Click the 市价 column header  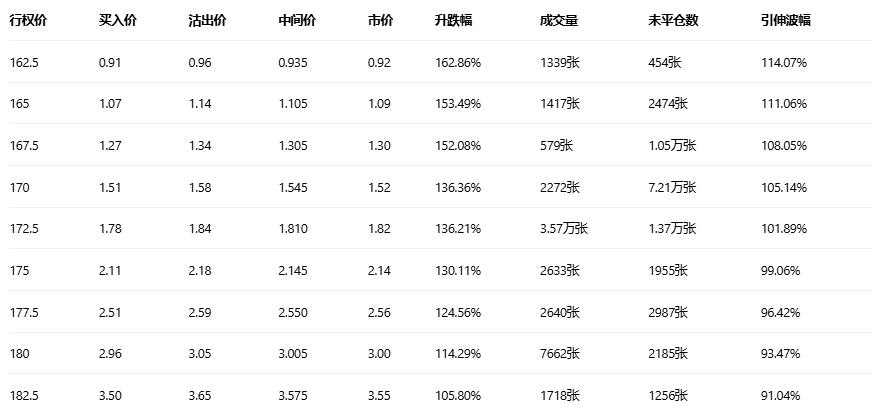(380, 20)
